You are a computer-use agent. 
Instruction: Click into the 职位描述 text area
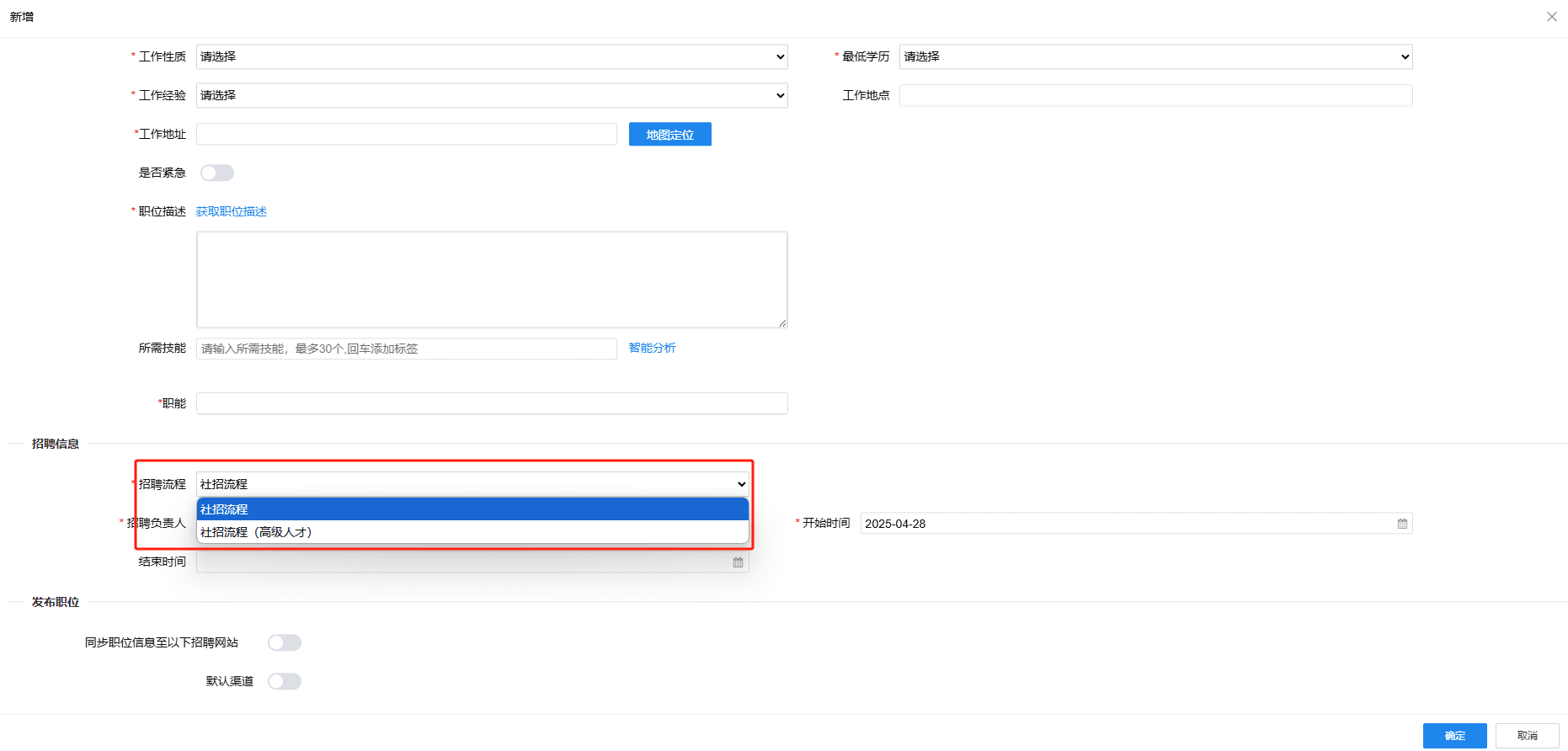[x=492, y=280]
